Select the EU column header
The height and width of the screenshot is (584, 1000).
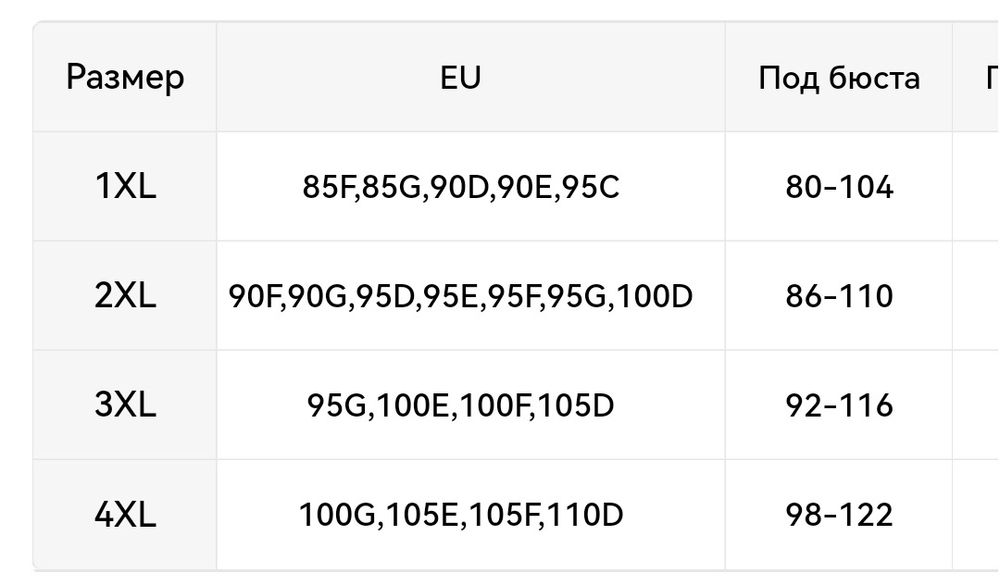click(460, 77)
